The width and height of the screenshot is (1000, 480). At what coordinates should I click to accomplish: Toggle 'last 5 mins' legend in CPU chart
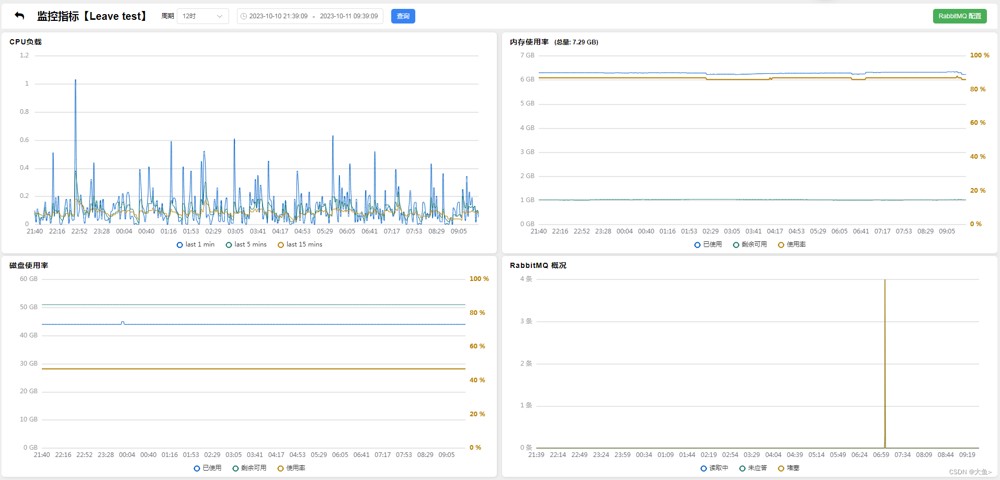click(x=246, y=244)
